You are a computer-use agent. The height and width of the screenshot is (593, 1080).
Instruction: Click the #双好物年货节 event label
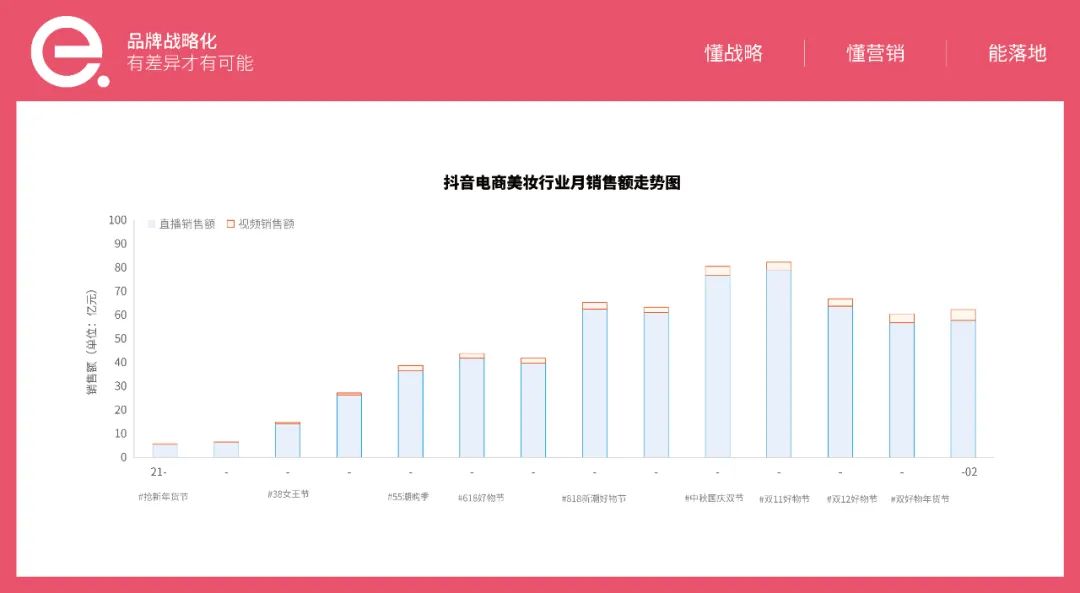(x=920, y=498)
